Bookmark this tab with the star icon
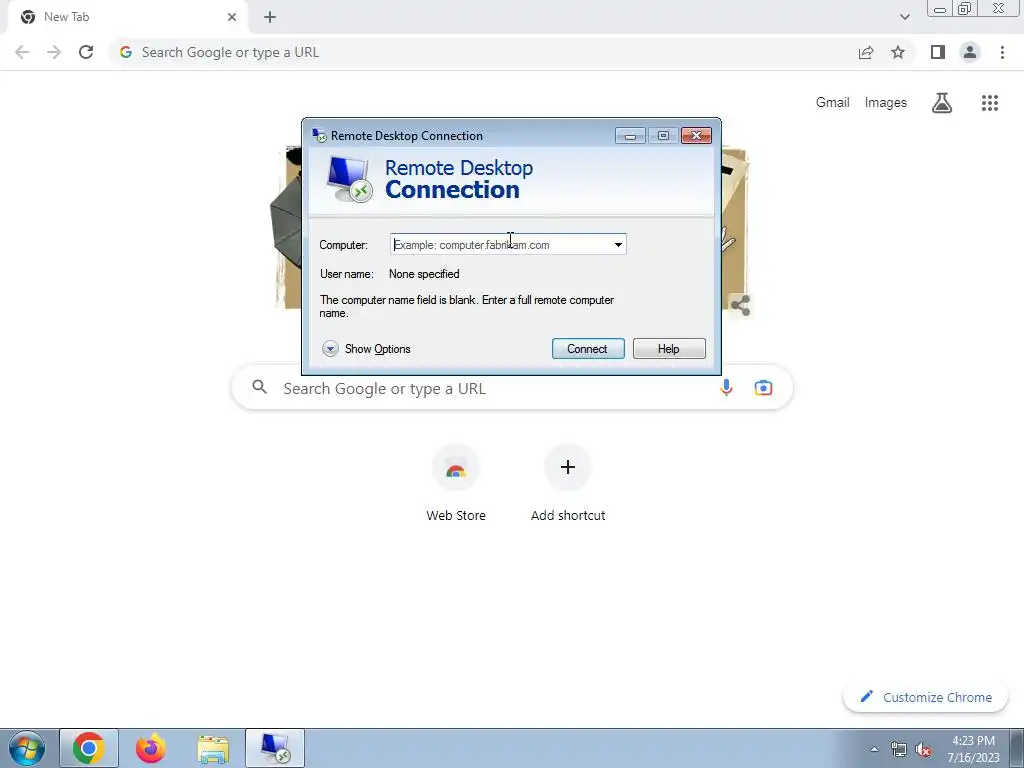Viewport: 1024px width, 768px height. 898,52
